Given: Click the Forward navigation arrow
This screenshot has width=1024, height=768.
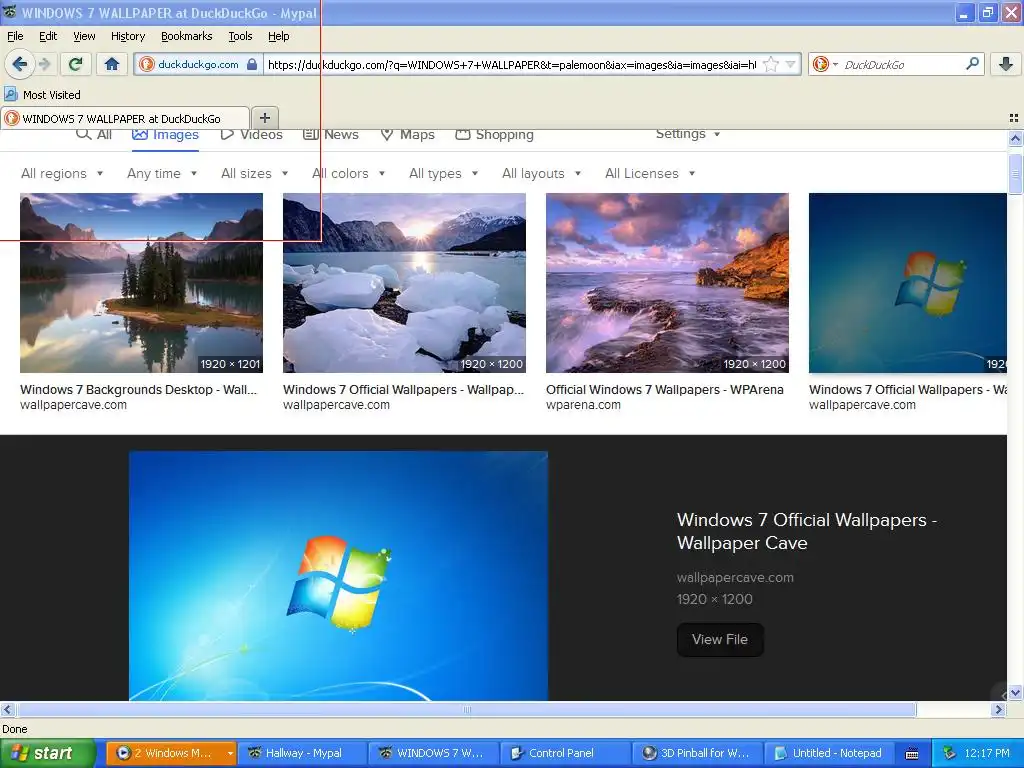Looking at the screenshot, I should pyautogui.click(x=44, y=64).
